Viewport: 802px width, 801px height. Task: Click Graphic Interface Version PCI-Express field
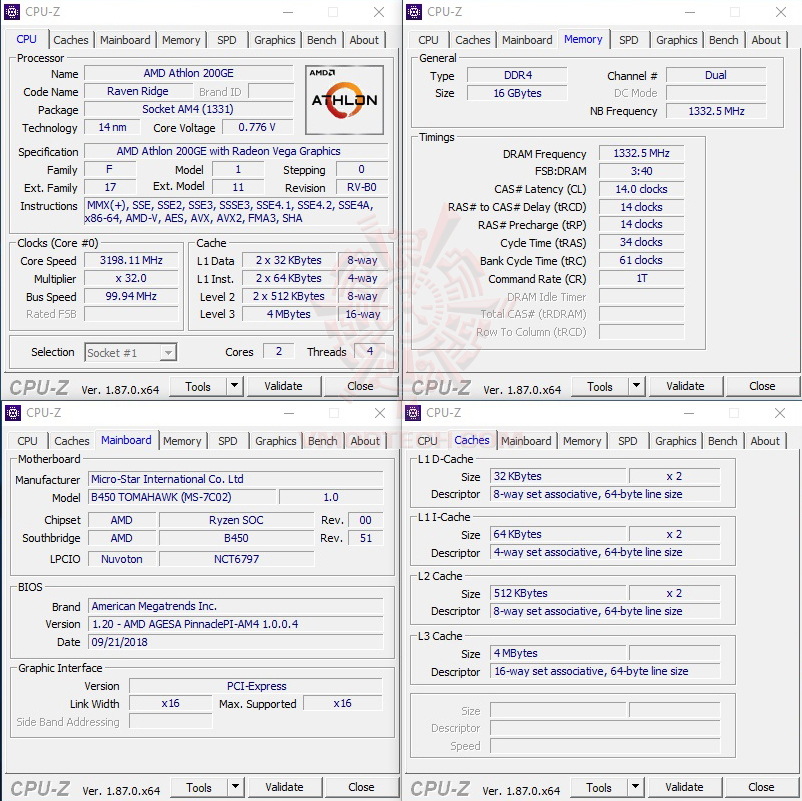click(x=256, y=686)
